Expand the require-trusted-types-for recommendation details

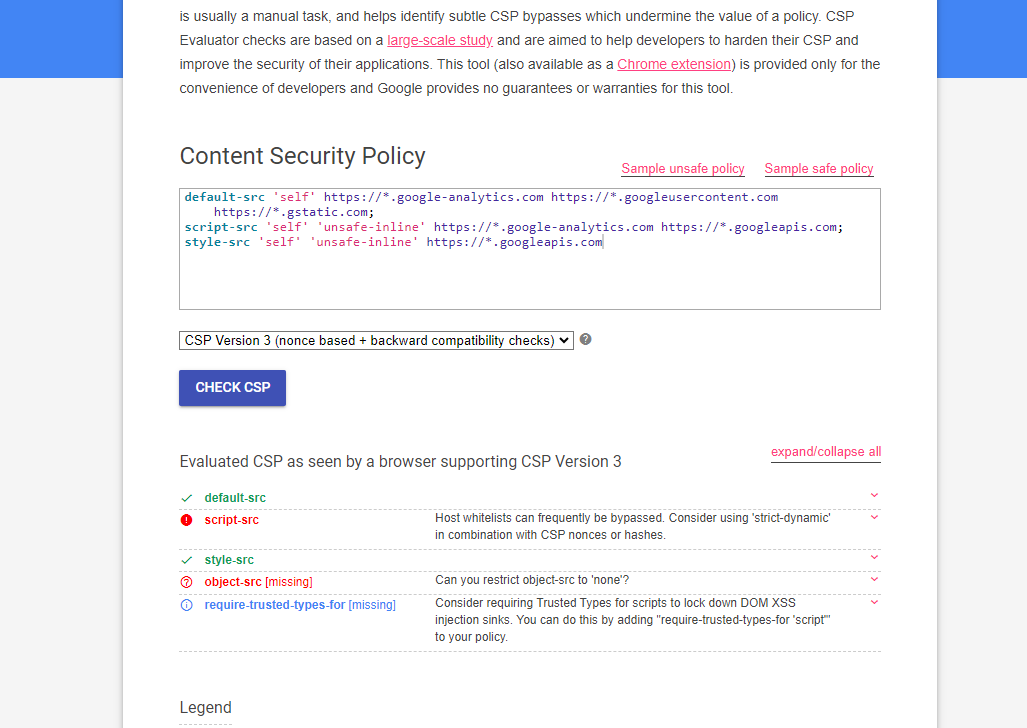[x=874, y=602]
